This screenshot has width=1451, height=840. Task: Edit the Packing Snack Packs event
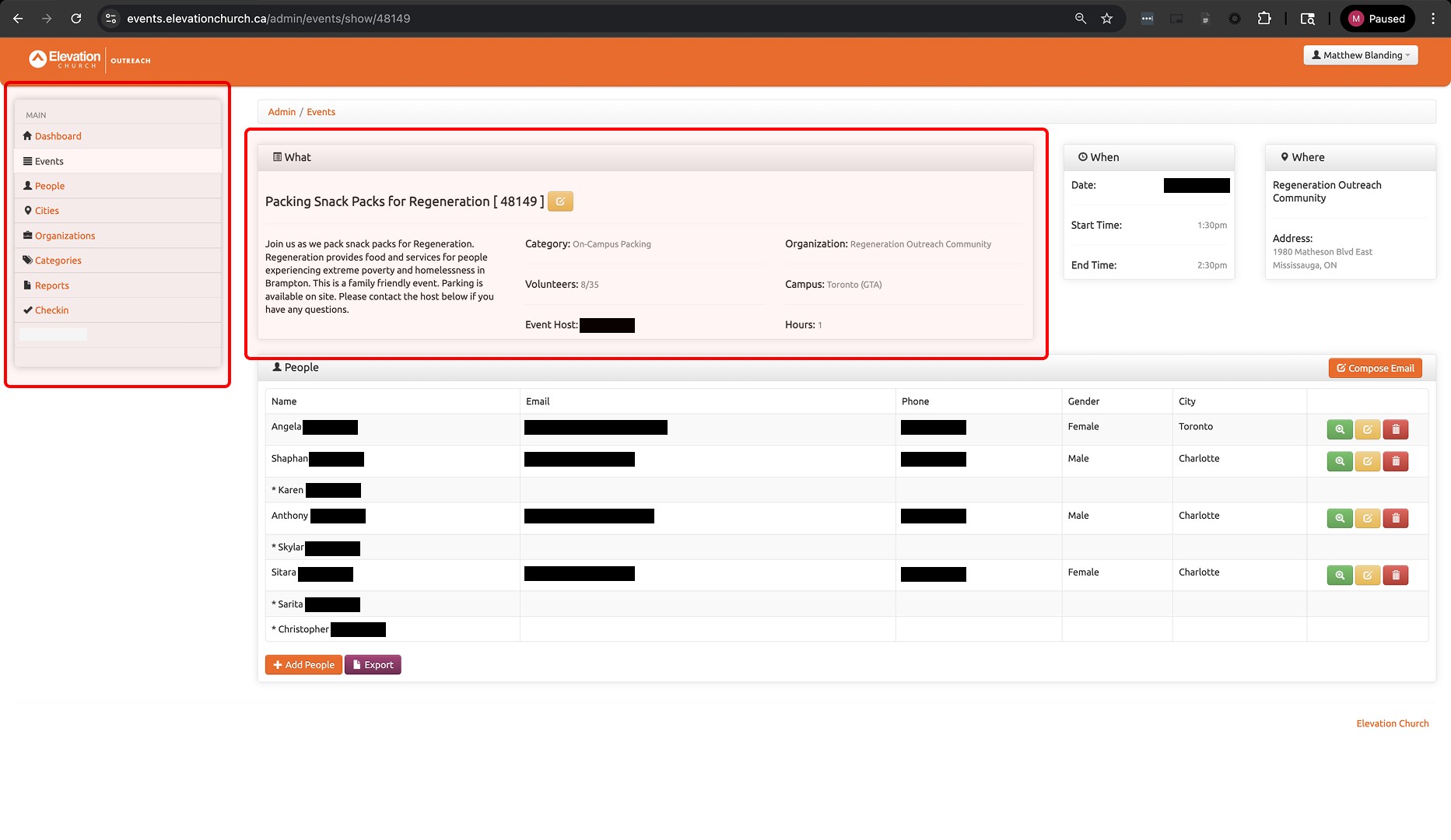pos(560,201)
